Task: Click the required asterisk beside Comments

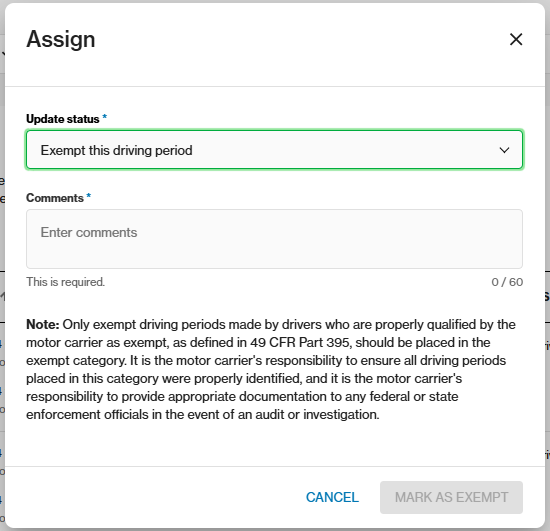Action: [89, 196]
